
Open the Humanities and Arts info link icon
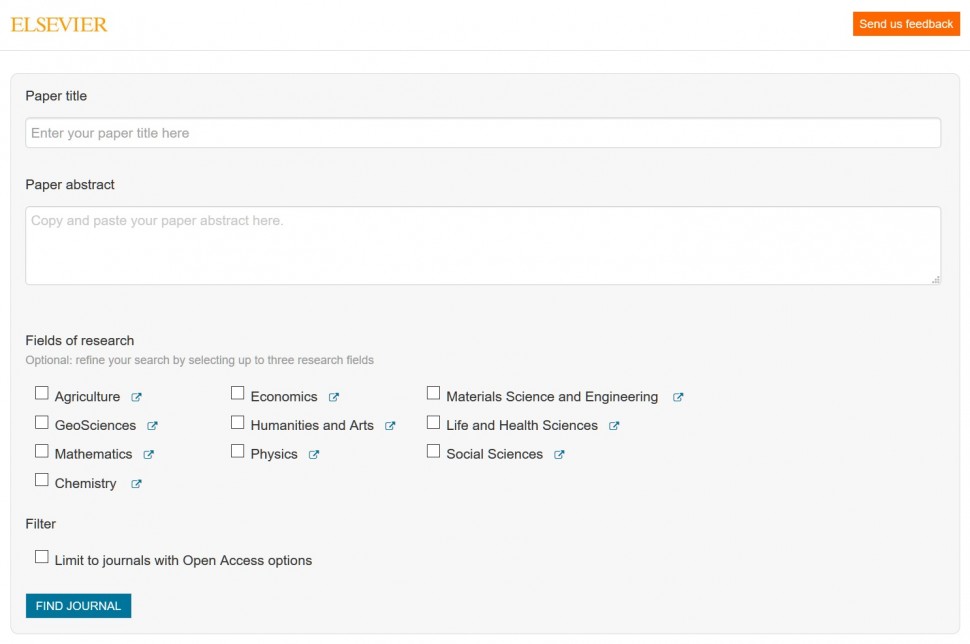point(390,425)
